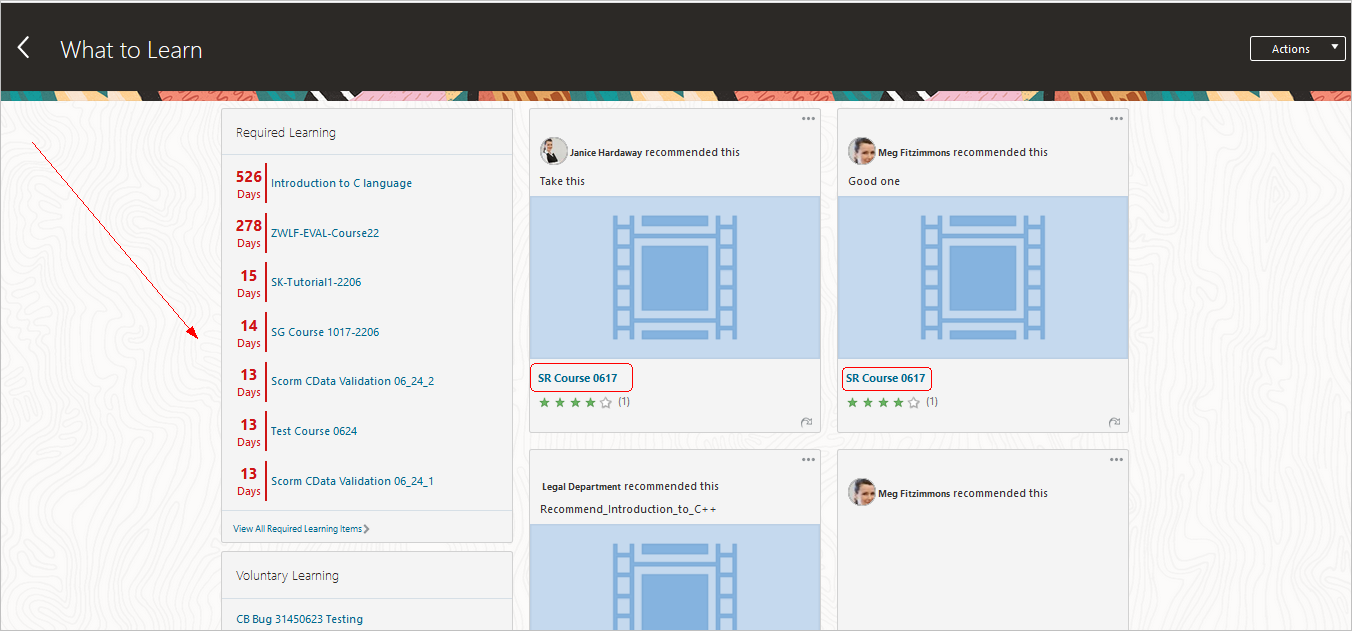Click 15 Days due indicator
Viewport: 1352px width, 631px height.
point(249,282)
